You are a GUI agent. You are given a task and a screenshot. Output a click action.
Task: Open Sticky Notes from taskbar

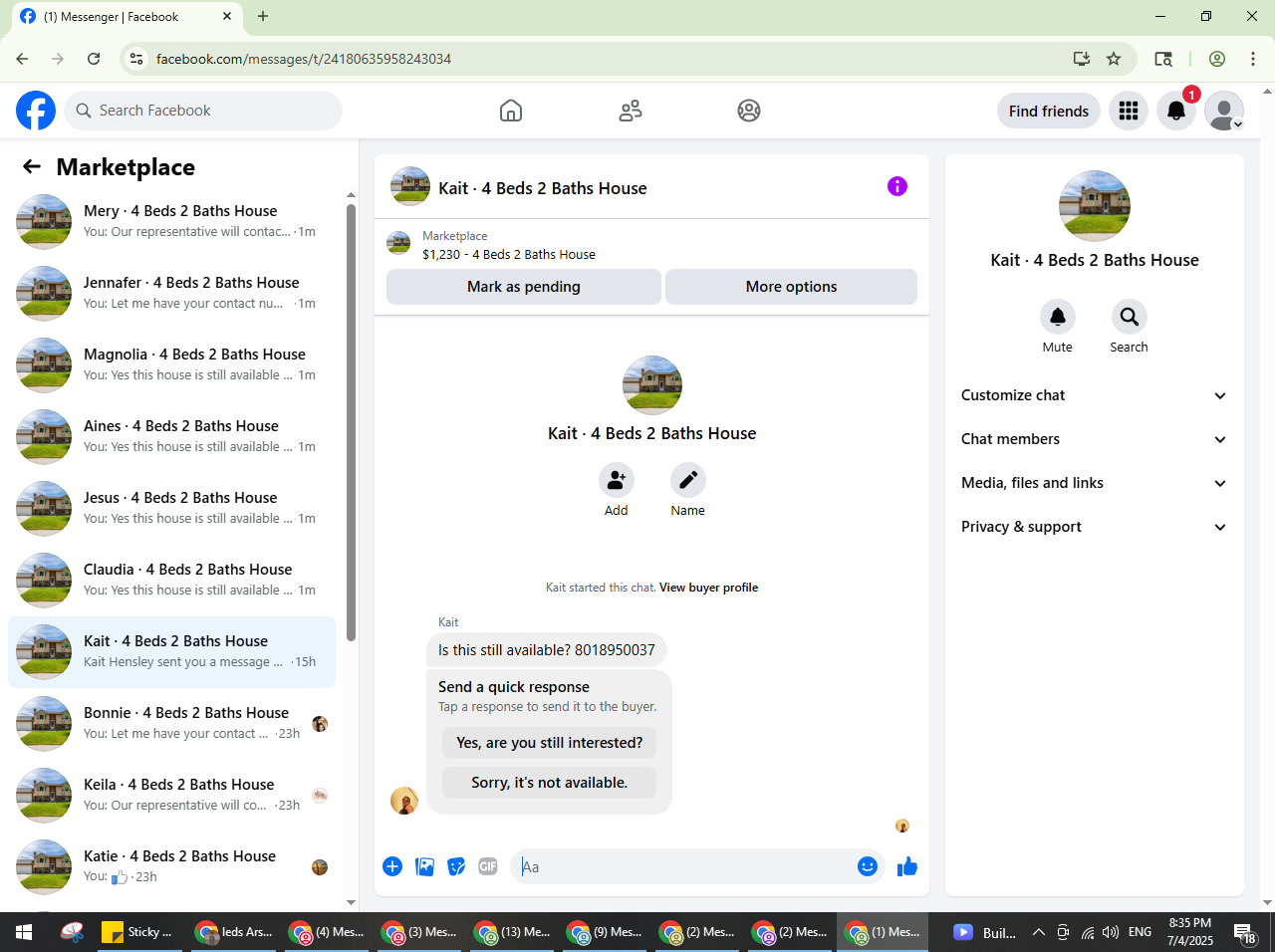pyautogui.click(x=137, y=932)
